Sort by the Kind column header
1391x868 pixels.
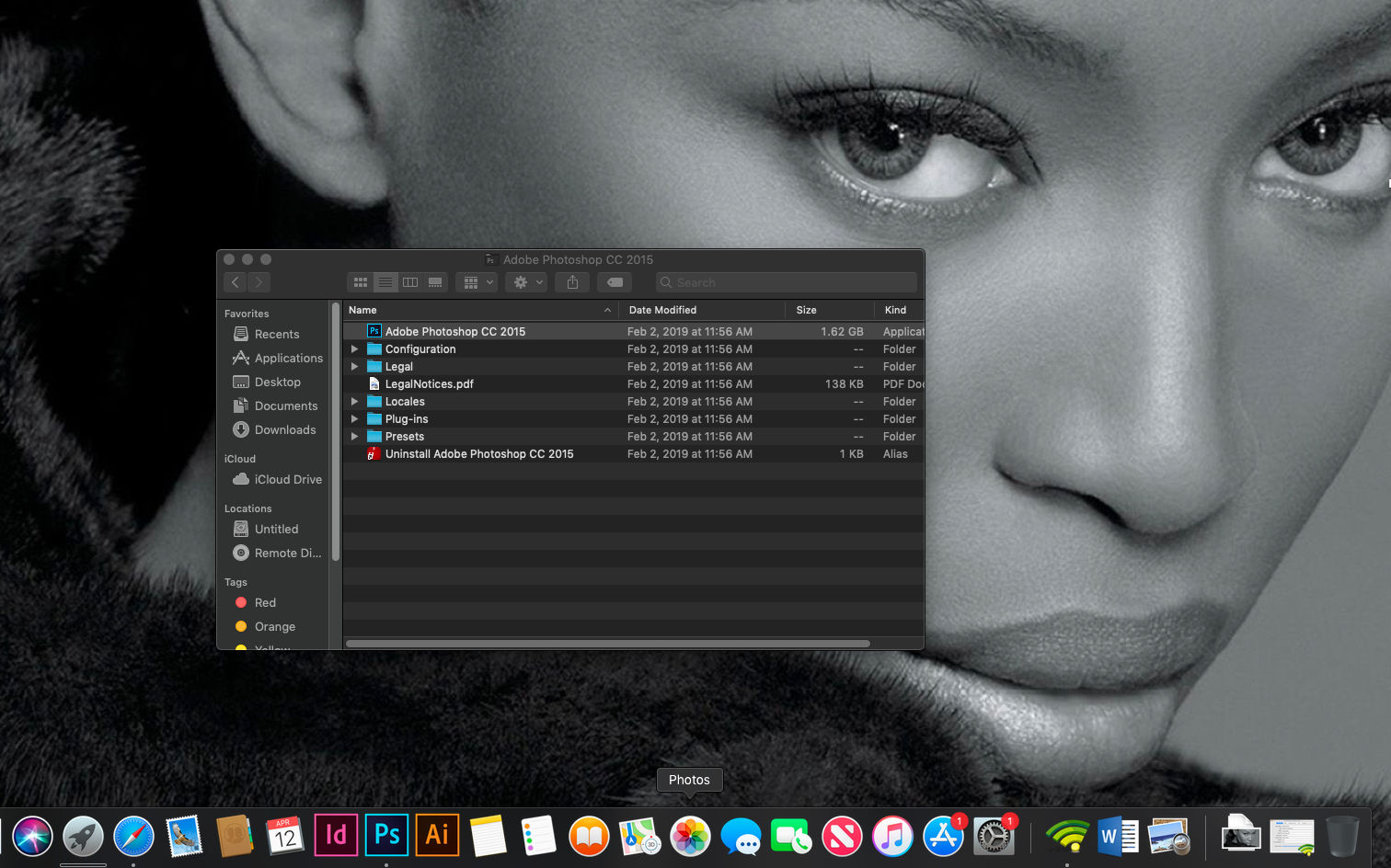900,310
